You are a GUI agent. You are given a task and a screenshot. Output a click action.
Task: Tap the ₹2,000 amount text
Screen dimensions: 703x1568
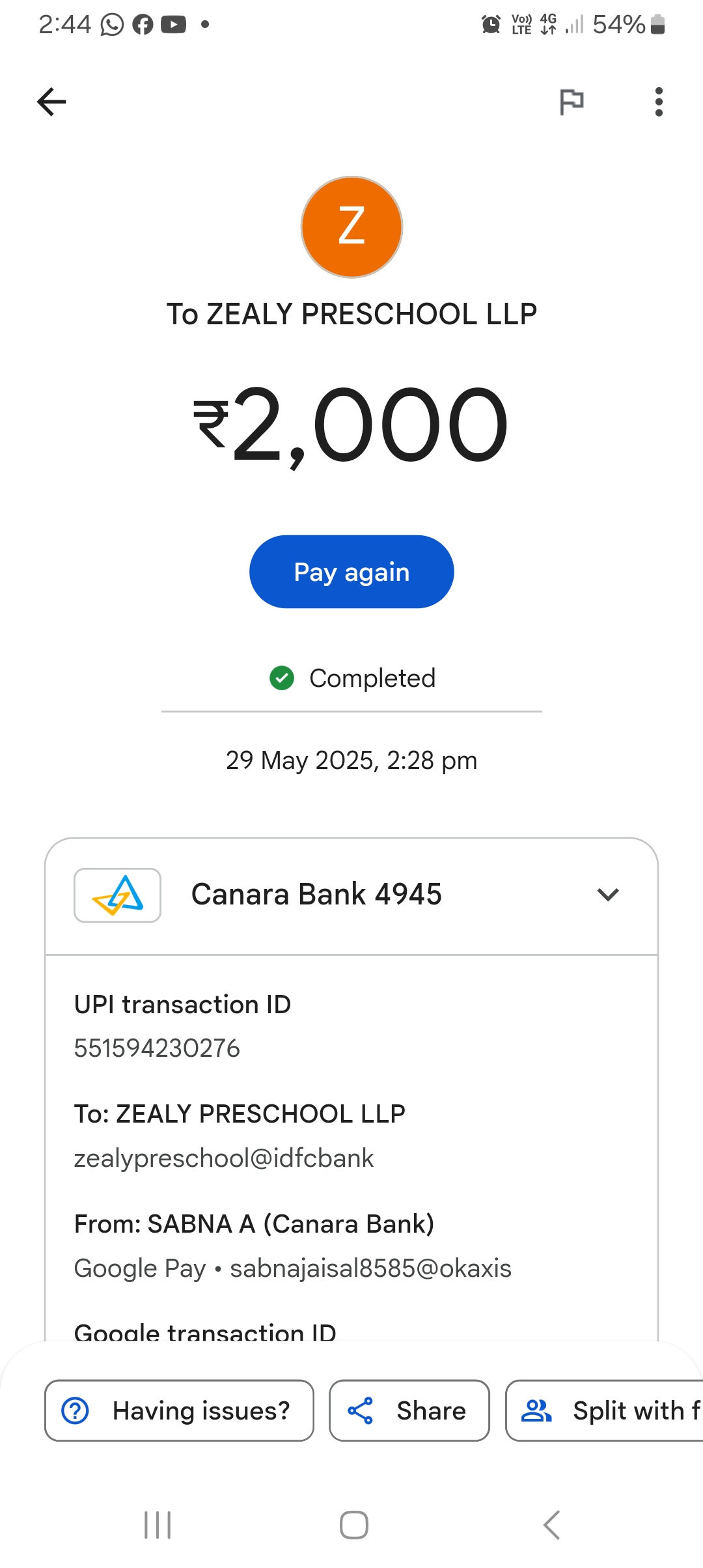point(351,425)
